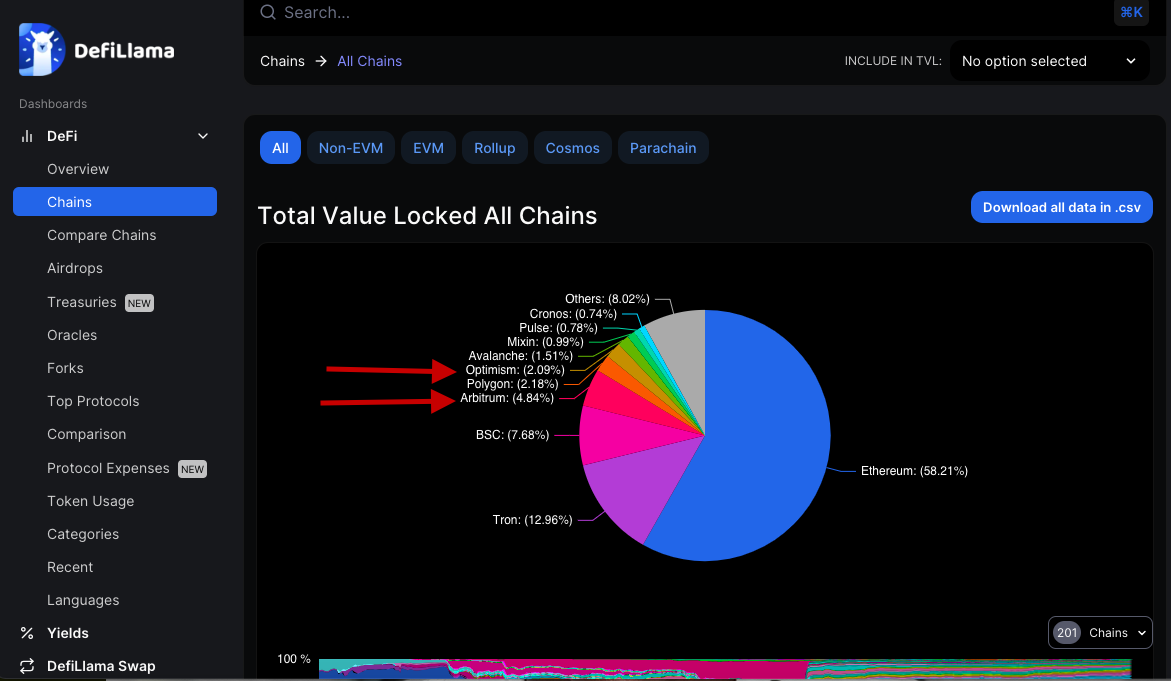Click the Pulse: (0.78%) label
The height and width of the screenshot is (681, 1171).
[x=559, y=328]
